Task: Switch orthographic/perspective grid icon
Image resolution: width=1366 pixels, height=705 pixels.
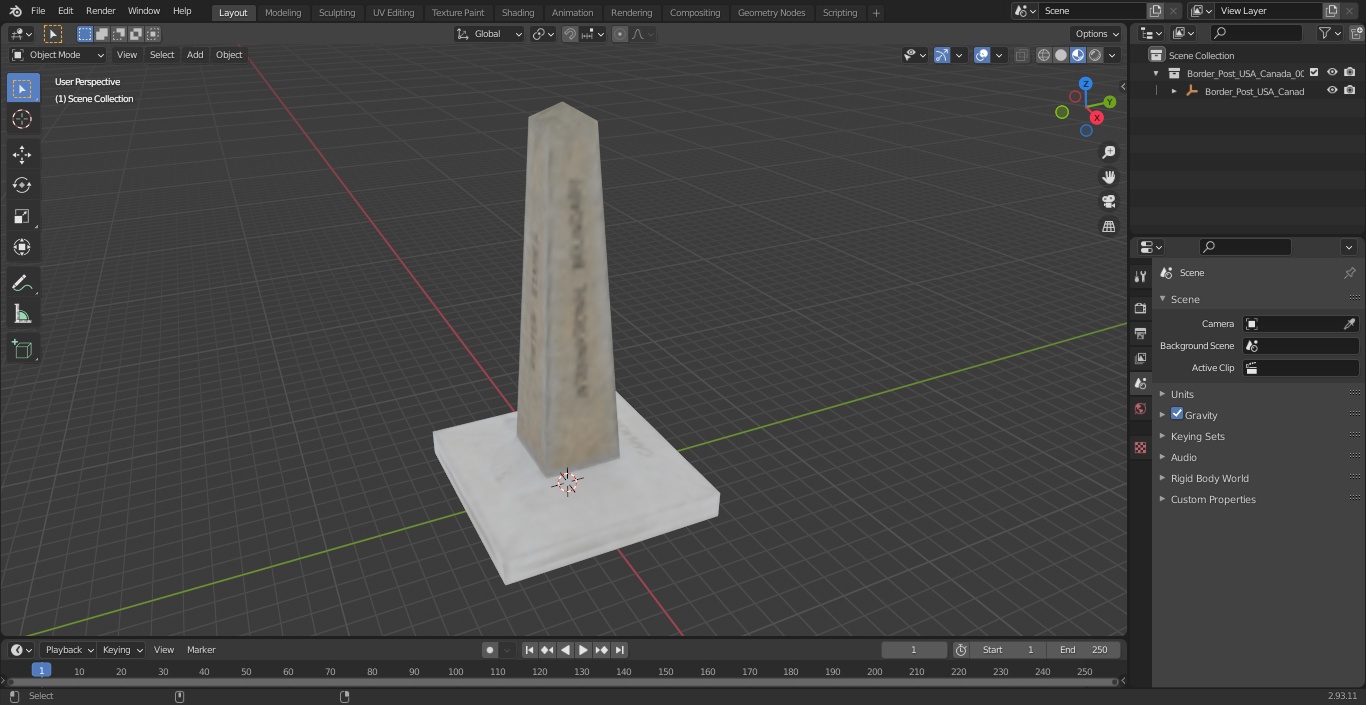Action: tap(1108, 226)
